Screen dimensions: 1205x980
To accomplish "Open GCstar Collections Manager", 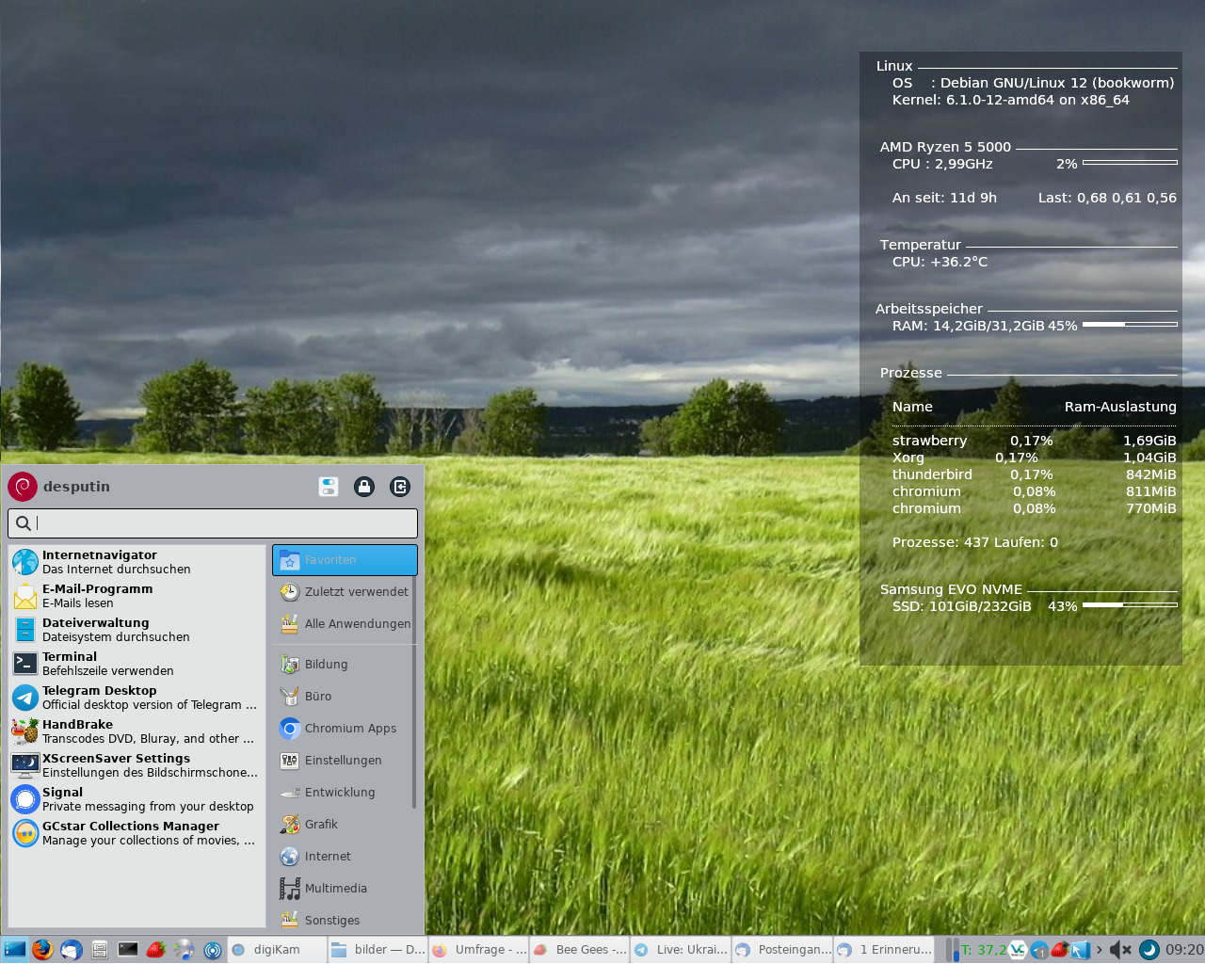I will [137, 833].
